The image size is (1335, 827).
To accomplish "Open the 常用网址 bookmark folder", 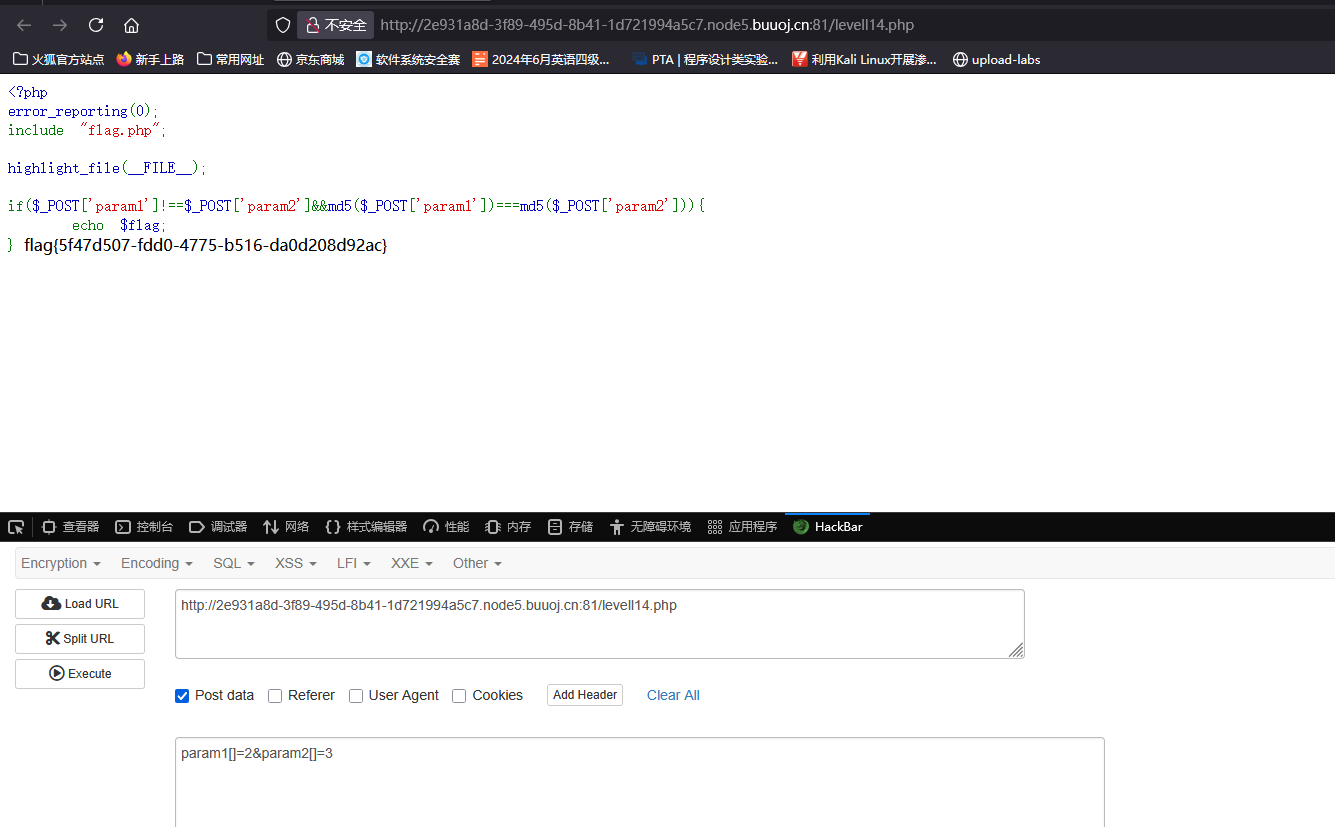I will click(x=231, y=59).
